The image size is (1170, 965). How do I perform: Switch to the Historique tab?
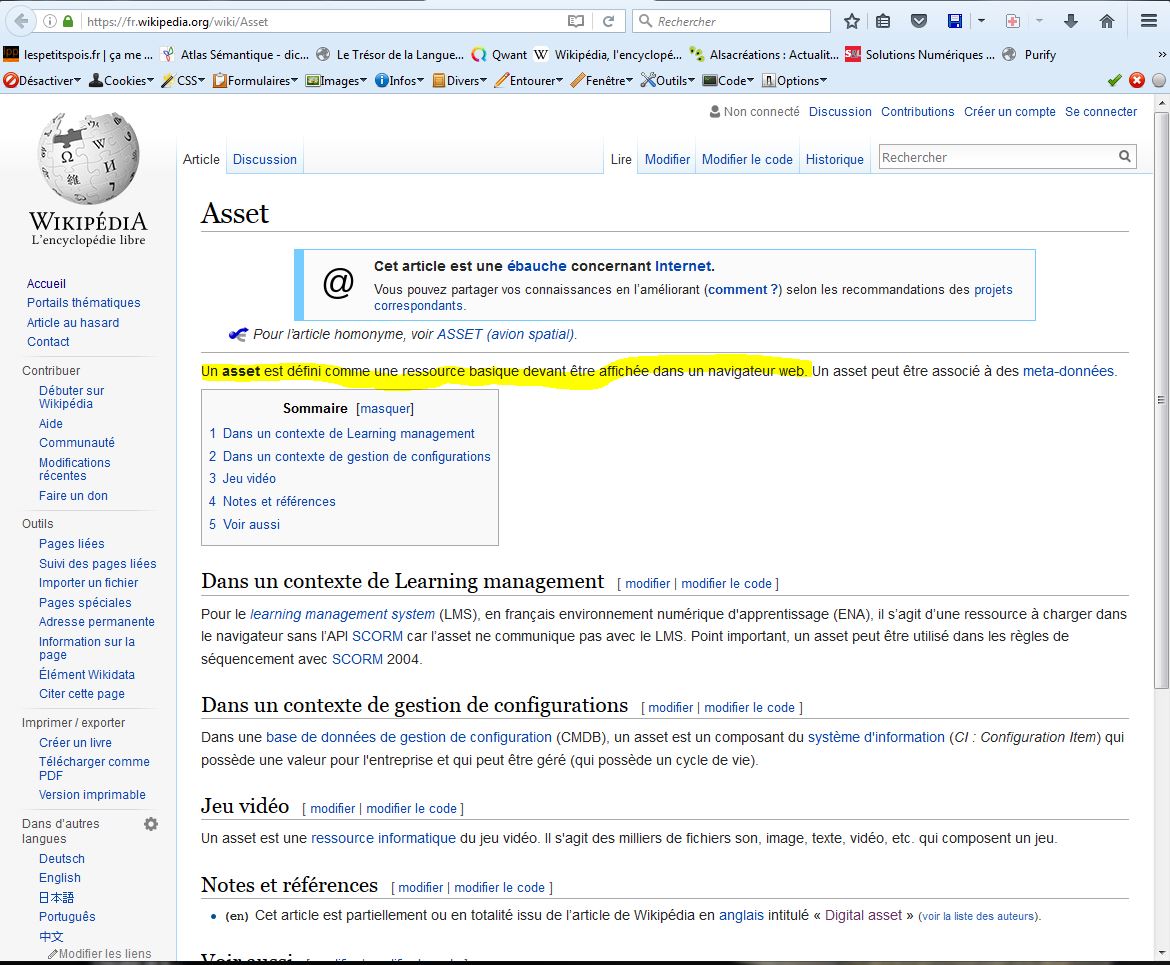click(834, 159)
